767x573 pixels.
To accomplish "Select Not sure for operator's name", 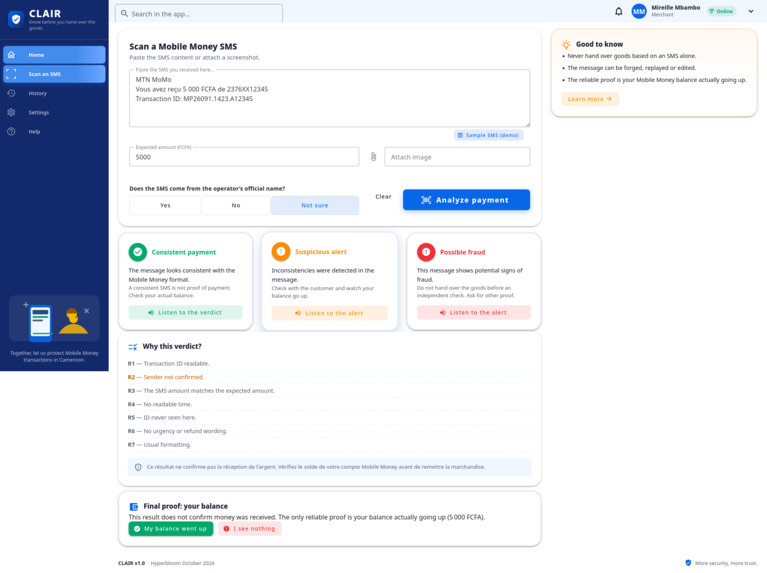I will pyautogui.click(x=315, y=205).
